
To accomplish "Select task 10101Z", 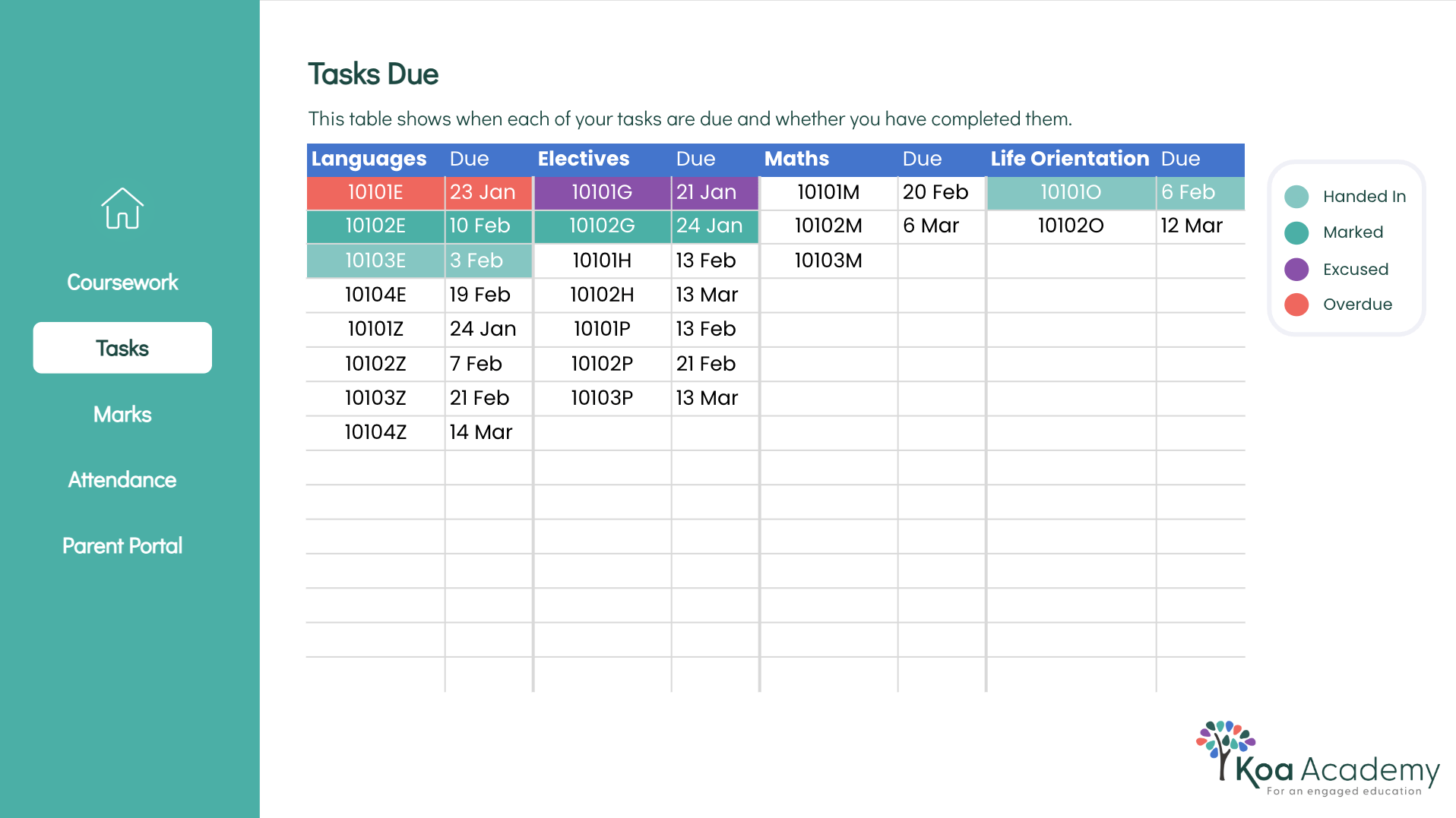I will click(375, 329).
